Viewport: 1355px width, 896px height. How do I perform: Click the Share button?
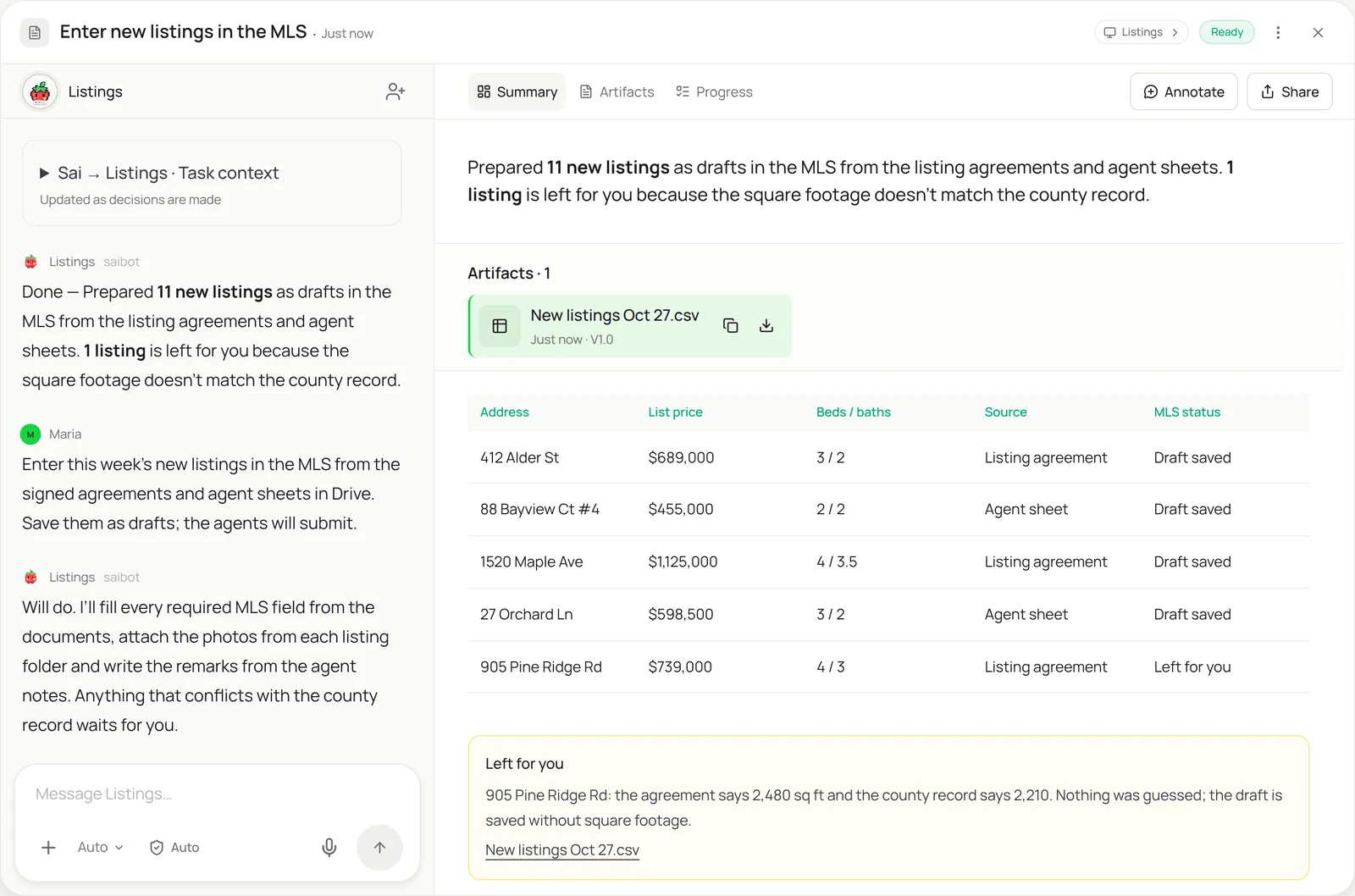click(x=1290, y=91)
